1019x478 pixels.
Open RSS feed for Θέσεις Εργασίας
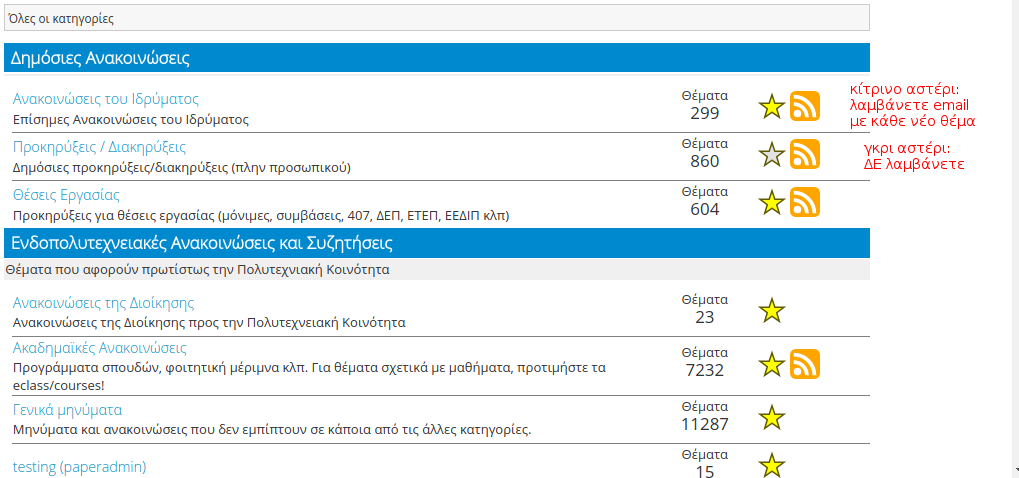tap(805, 202)
